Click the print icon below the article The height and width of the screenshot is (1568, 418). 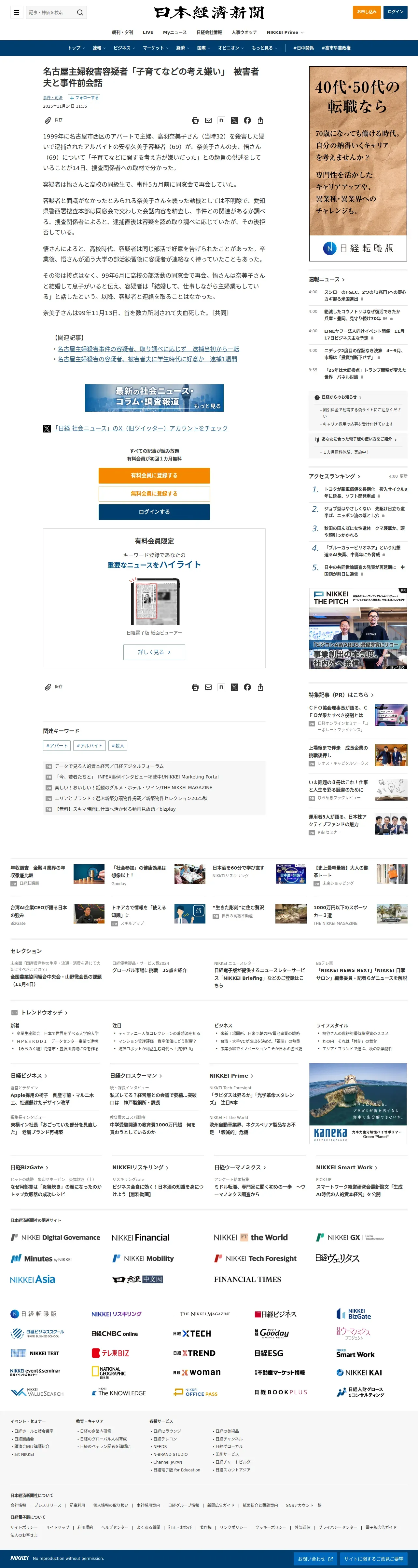[195, 687]
